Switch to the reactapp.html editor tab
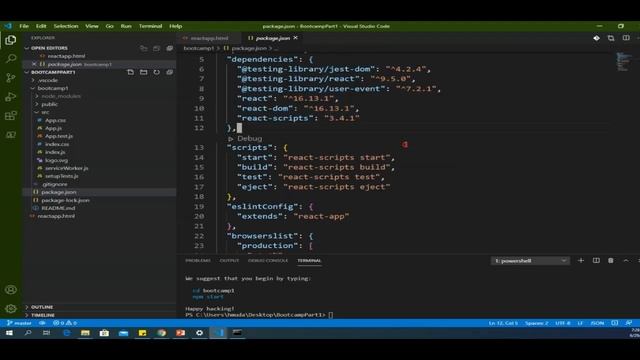 (x=209, y=38)
